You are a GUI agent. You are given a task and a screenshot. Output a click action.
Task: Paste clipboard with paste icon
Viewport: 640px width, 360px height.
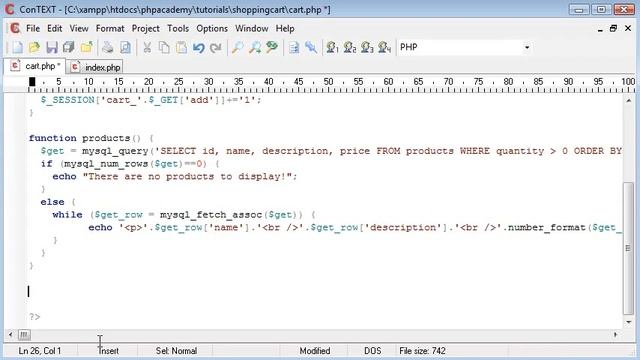(x=181, y=47)
